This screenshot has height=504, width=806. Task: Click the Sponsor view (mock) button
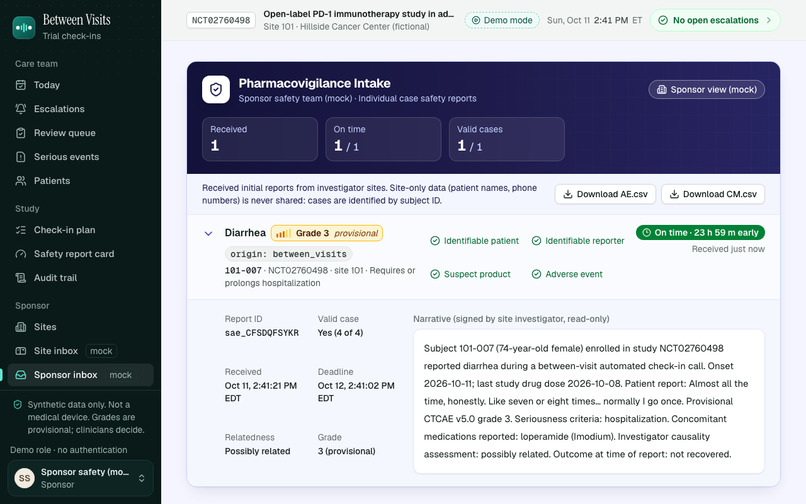(706, 89)
